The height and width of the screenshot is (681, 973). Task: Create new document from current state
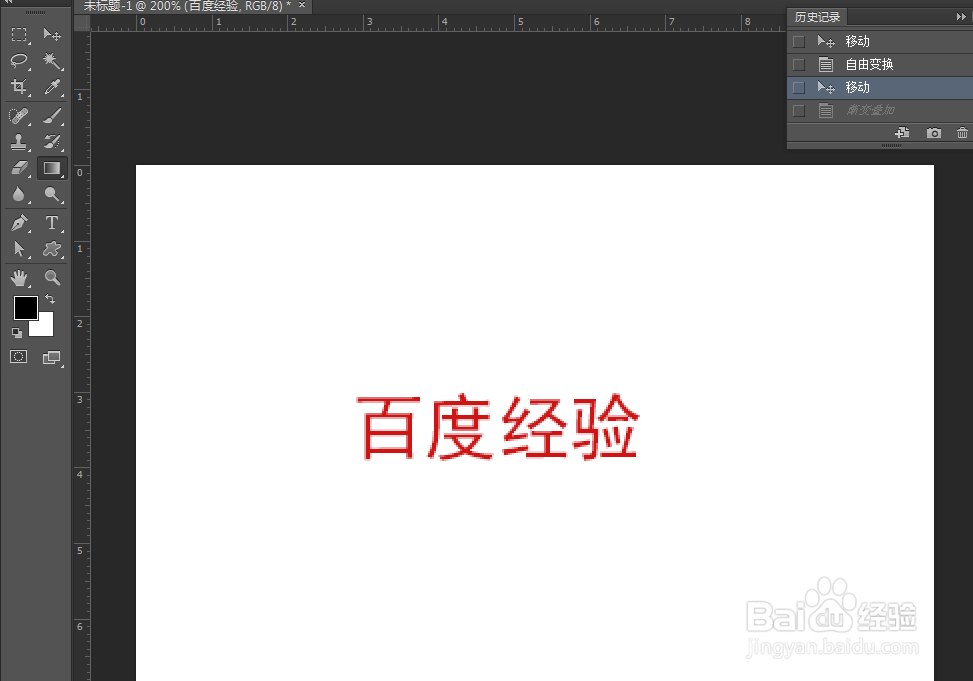click(902, 132)
